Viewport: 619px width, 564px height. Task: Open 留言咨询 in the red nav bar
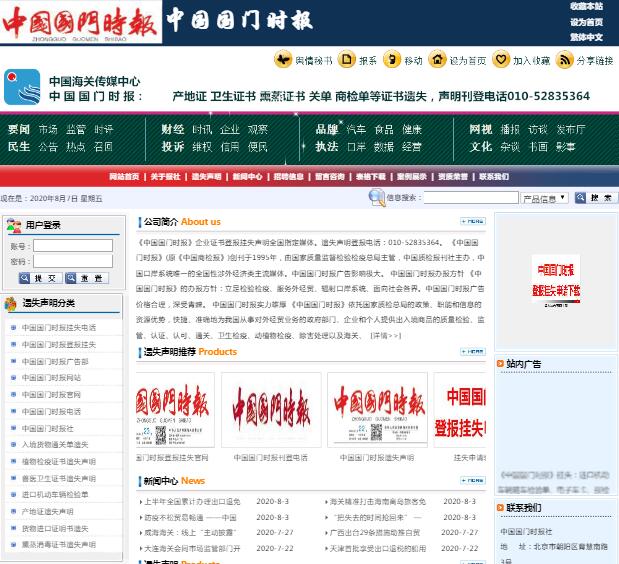[330, 176]
